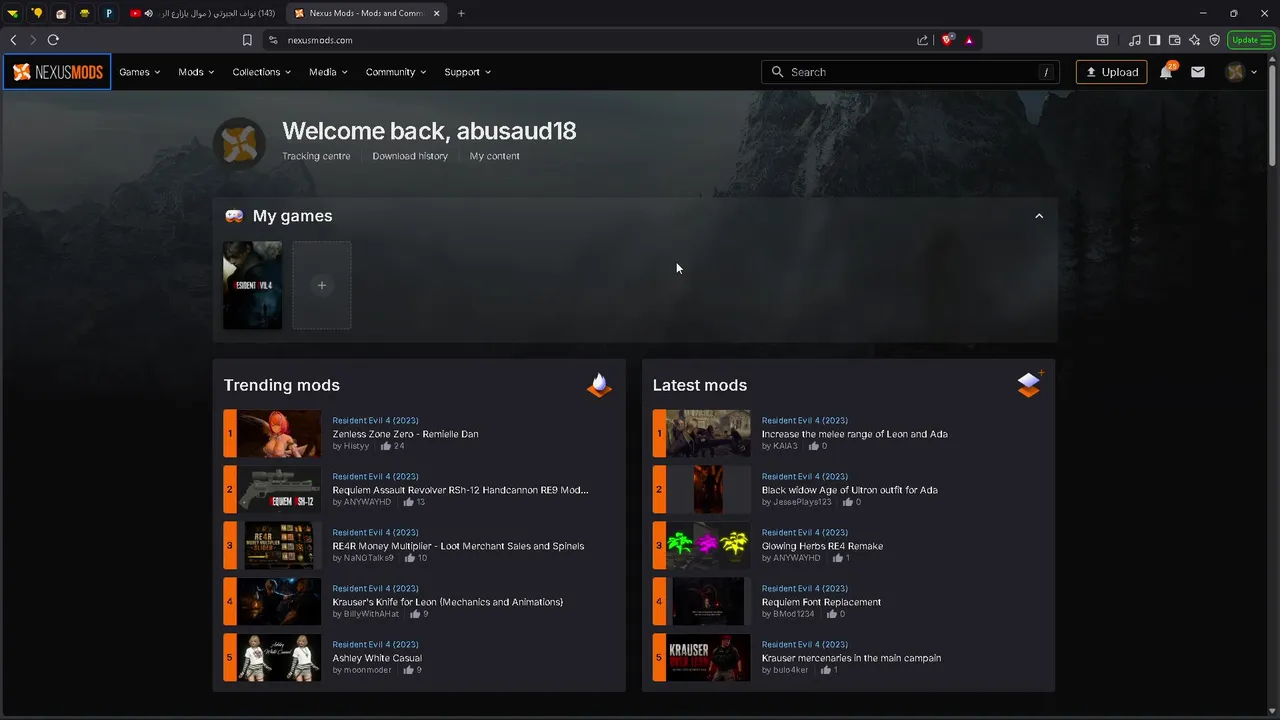Add a game with the plus tile
Screen dimensions: 1280x720
click(321, 285)
